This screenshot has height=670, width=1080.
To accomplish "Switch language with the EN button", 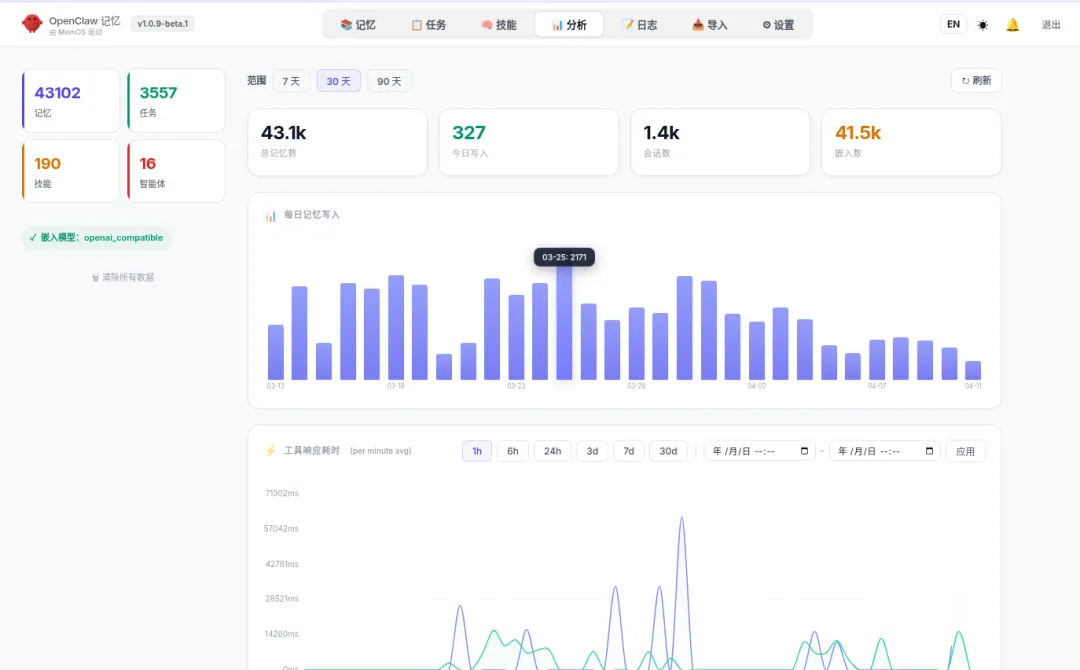I will tap(953, 24).
